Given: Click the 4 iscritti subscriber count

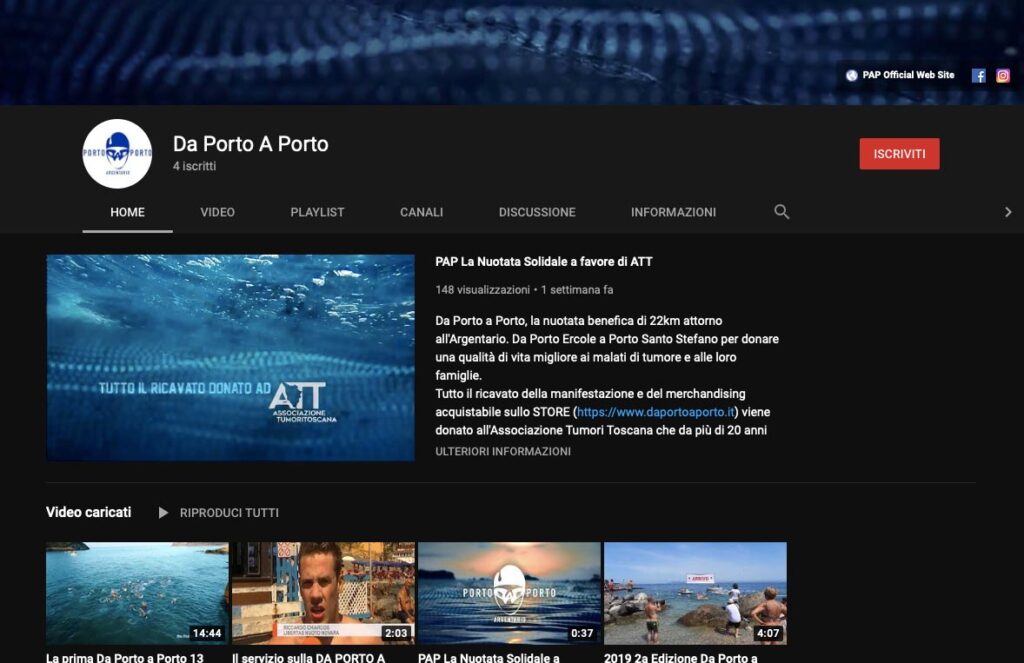Looking at the screenshot, I should click(195, 166).
